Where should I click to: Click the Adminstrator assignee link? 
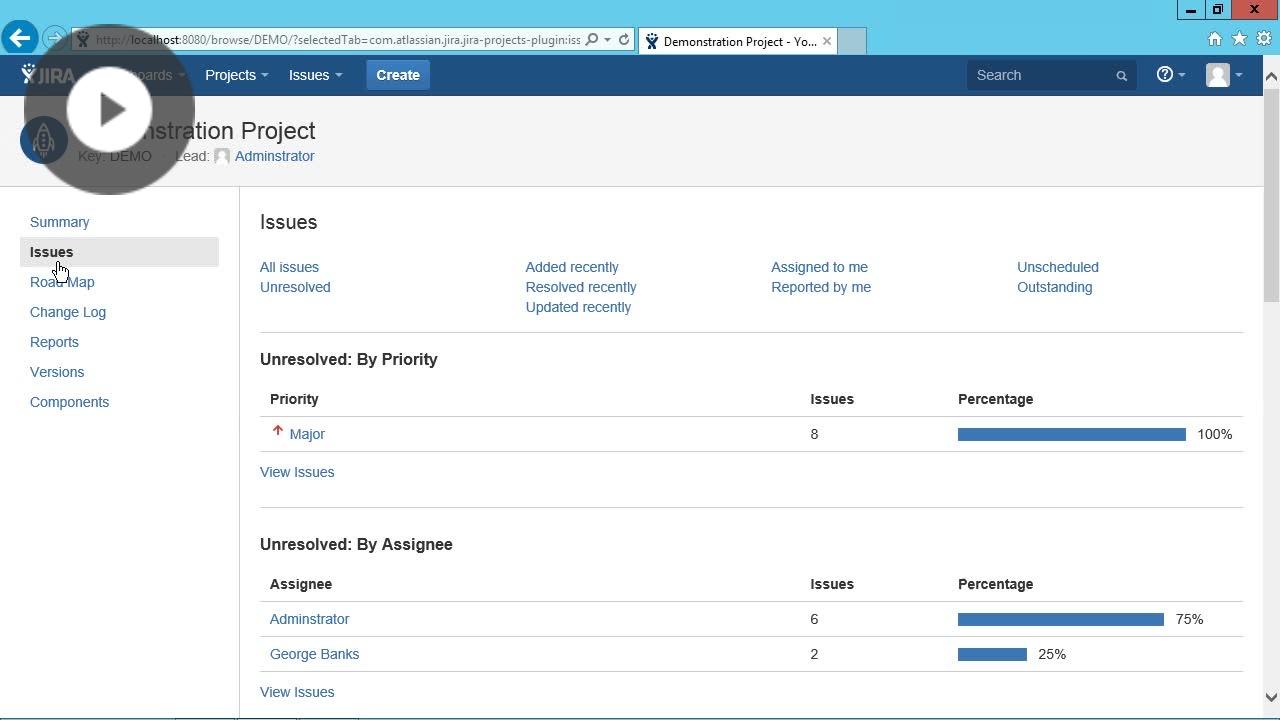point(309,619)
